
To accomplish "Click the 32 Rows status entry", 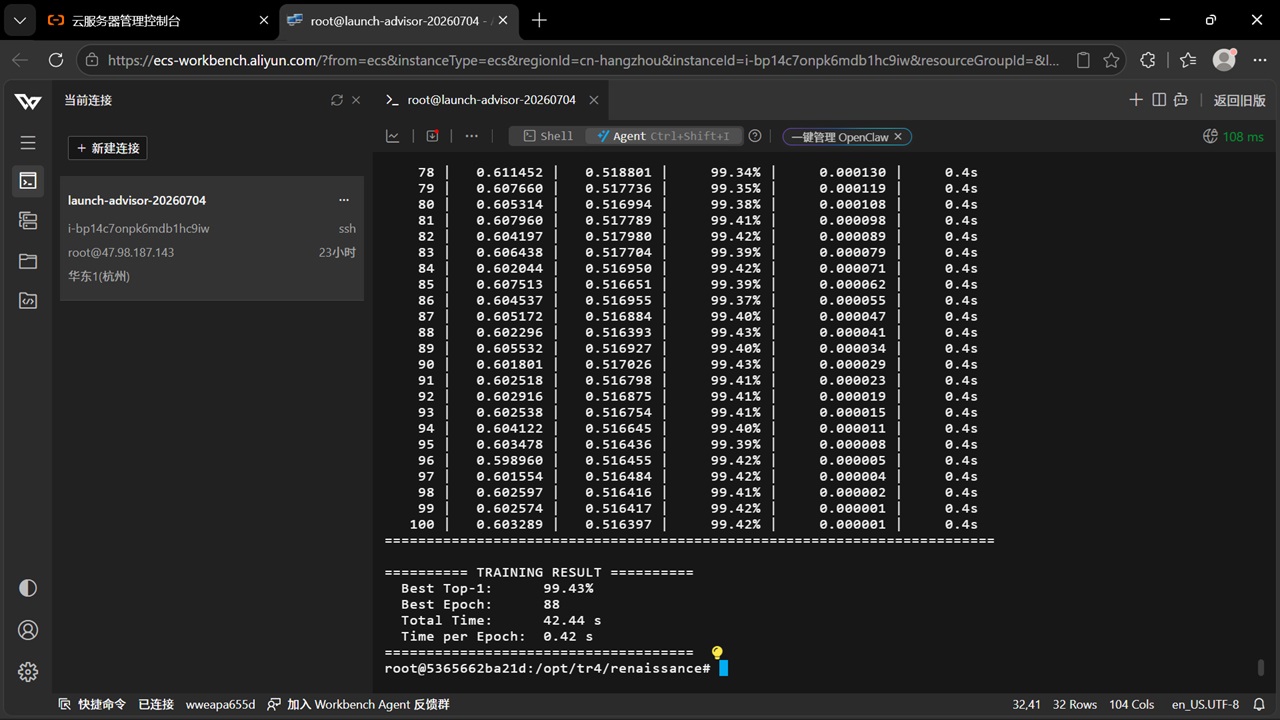I will point(1075,704).
